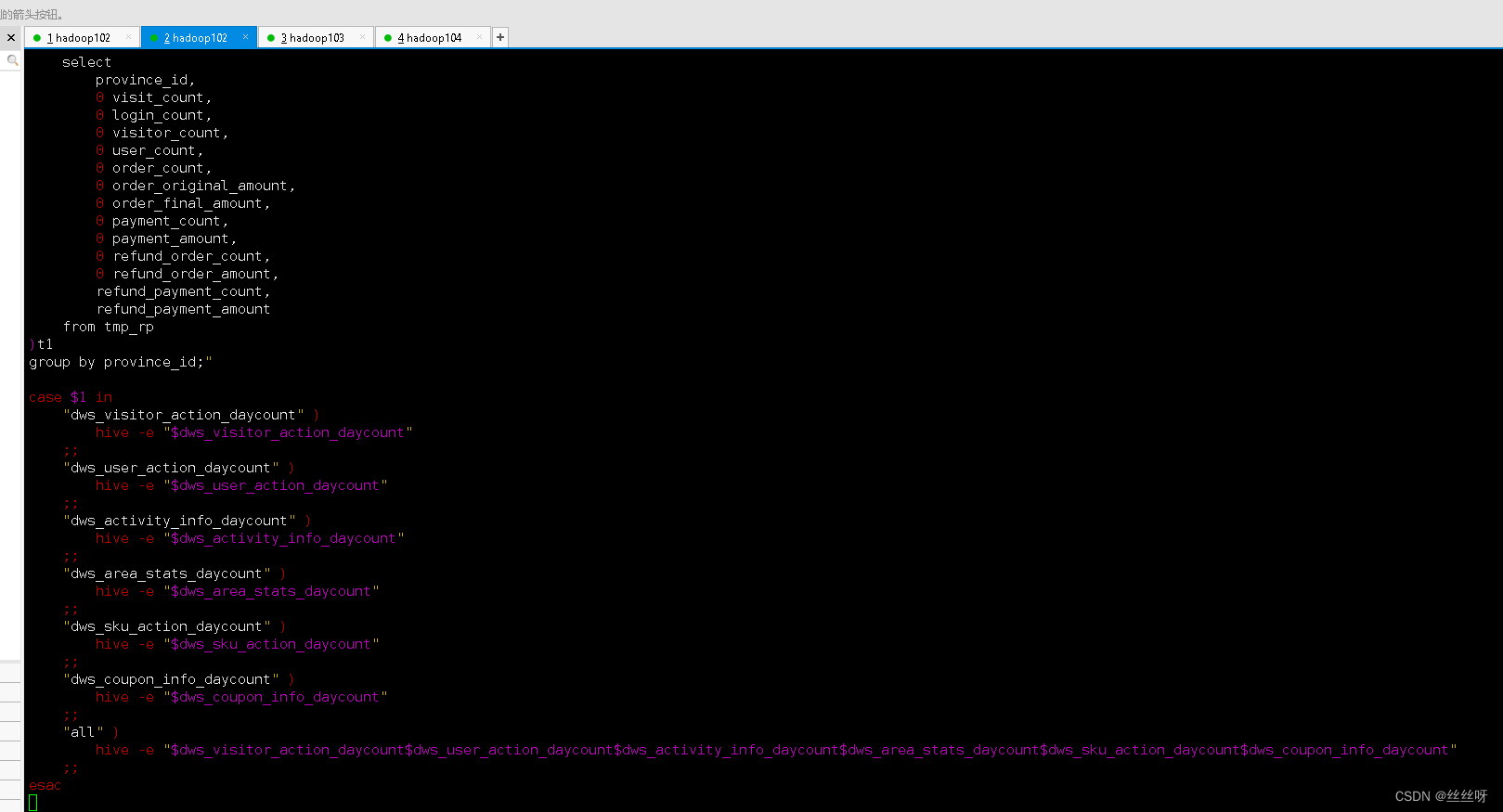Screen dimensions: 1503x812
Task: Click the '0 payment_count,' line
Action: click(x=162, y=221)
